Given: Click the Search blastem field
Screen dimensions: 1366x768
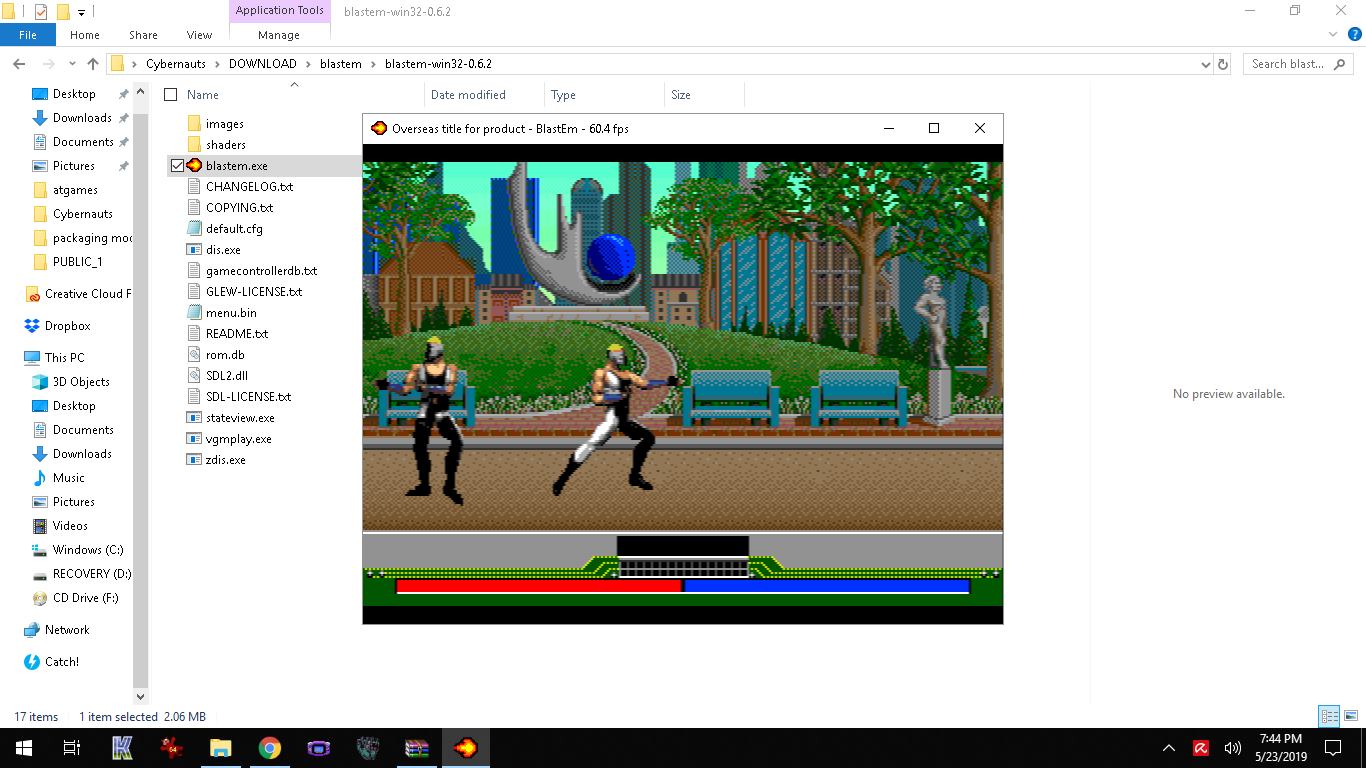Looking at the screenshot, I should [x=1298, y=64].
